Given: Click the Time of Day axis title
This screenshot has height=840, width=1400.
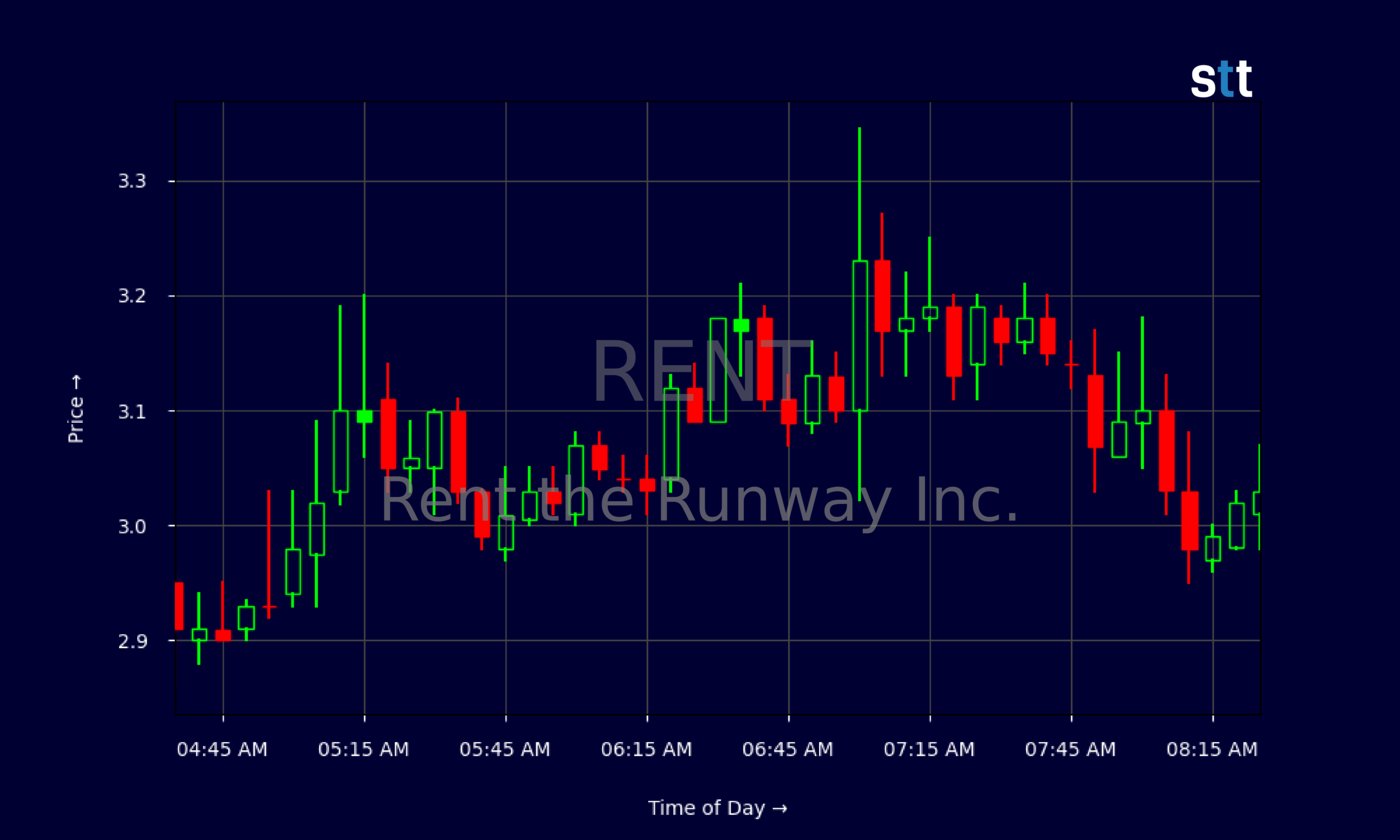Looking at the screenshot, I should click(x=717, y=808).
